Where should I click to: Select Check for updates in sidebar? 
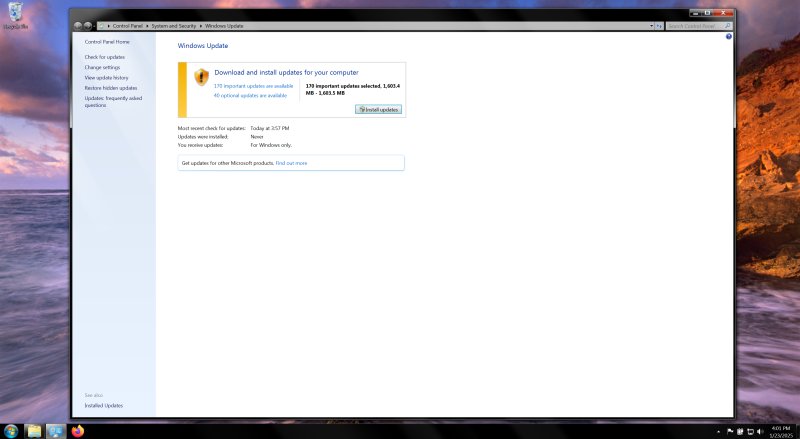(105, 57)
